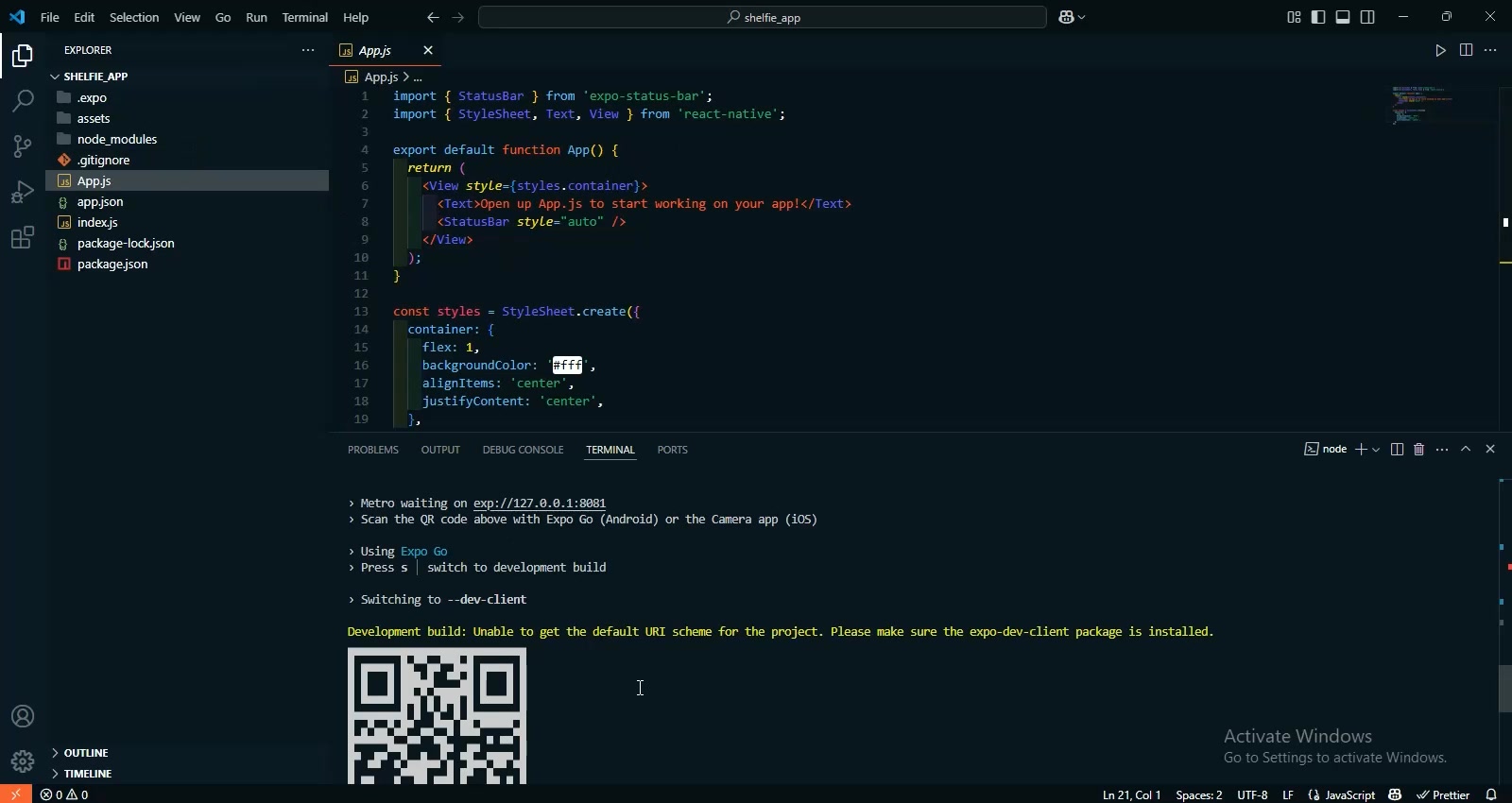Close the App.js editor tab
The width and height of the screenshot is (1512, 803).
(x=428, y=51)
